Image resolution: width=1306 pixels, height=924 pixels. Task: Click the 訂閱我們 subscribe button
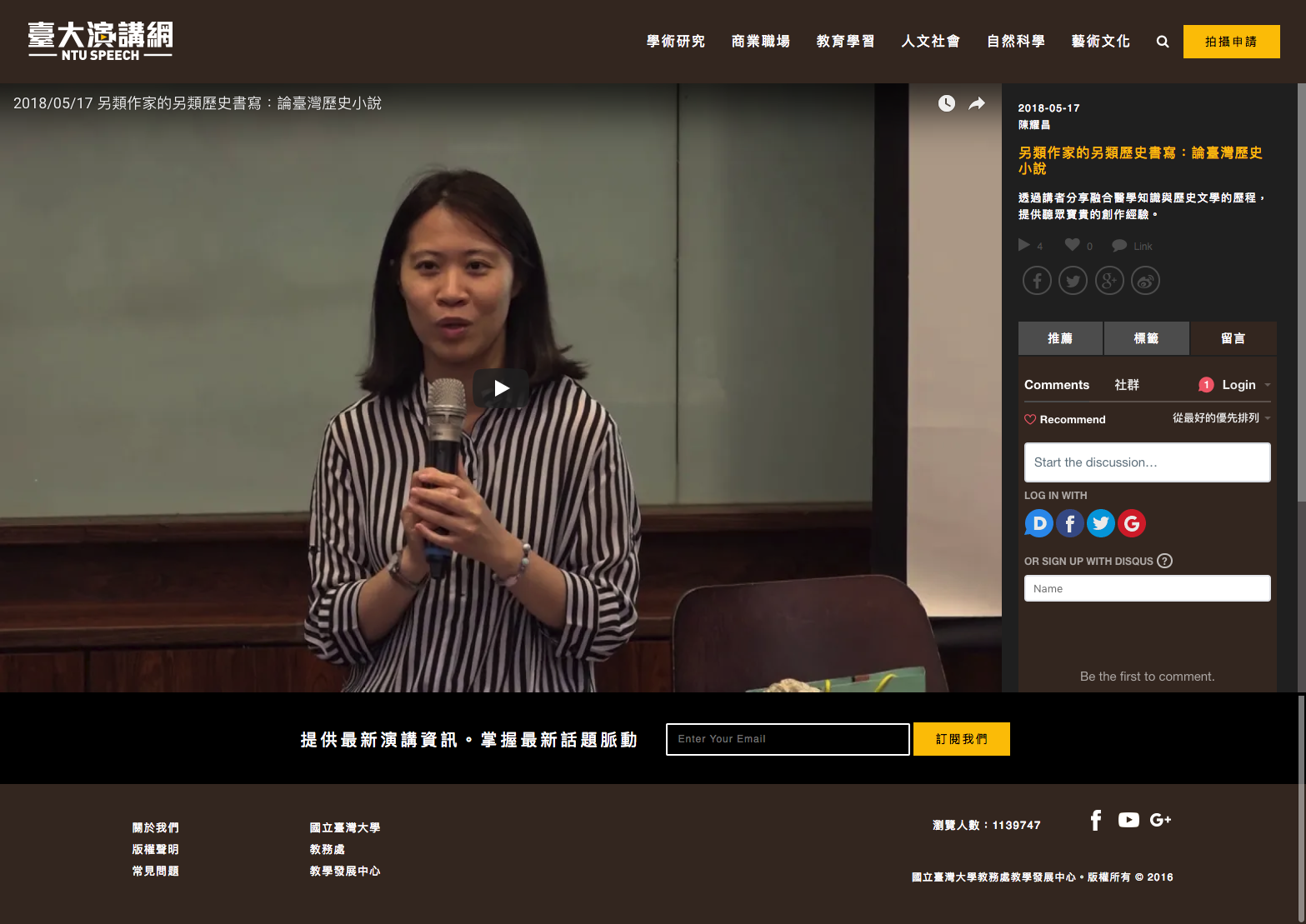pos(962,739)
